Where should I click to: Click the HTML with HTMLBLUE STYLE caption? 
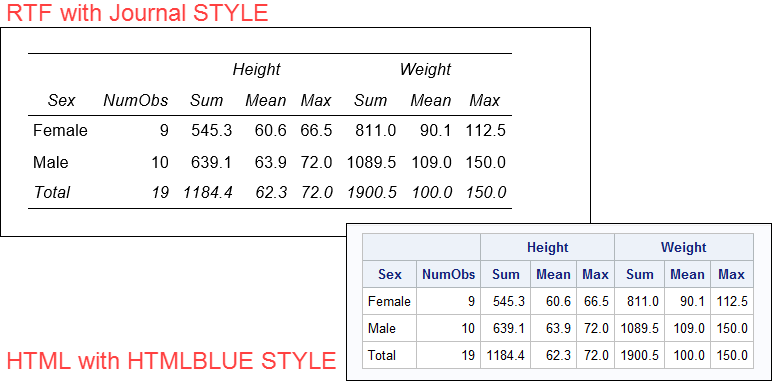click(171, 360)
